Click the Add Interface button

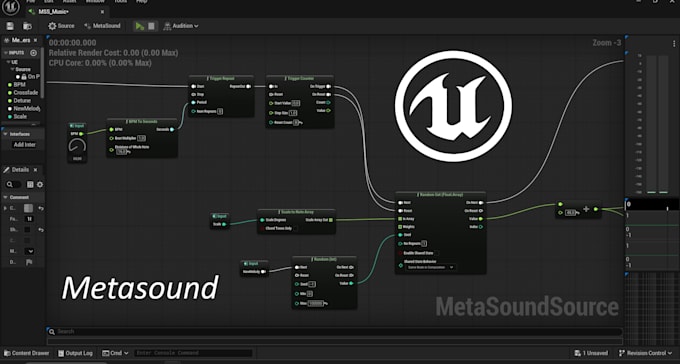point(24,144)
